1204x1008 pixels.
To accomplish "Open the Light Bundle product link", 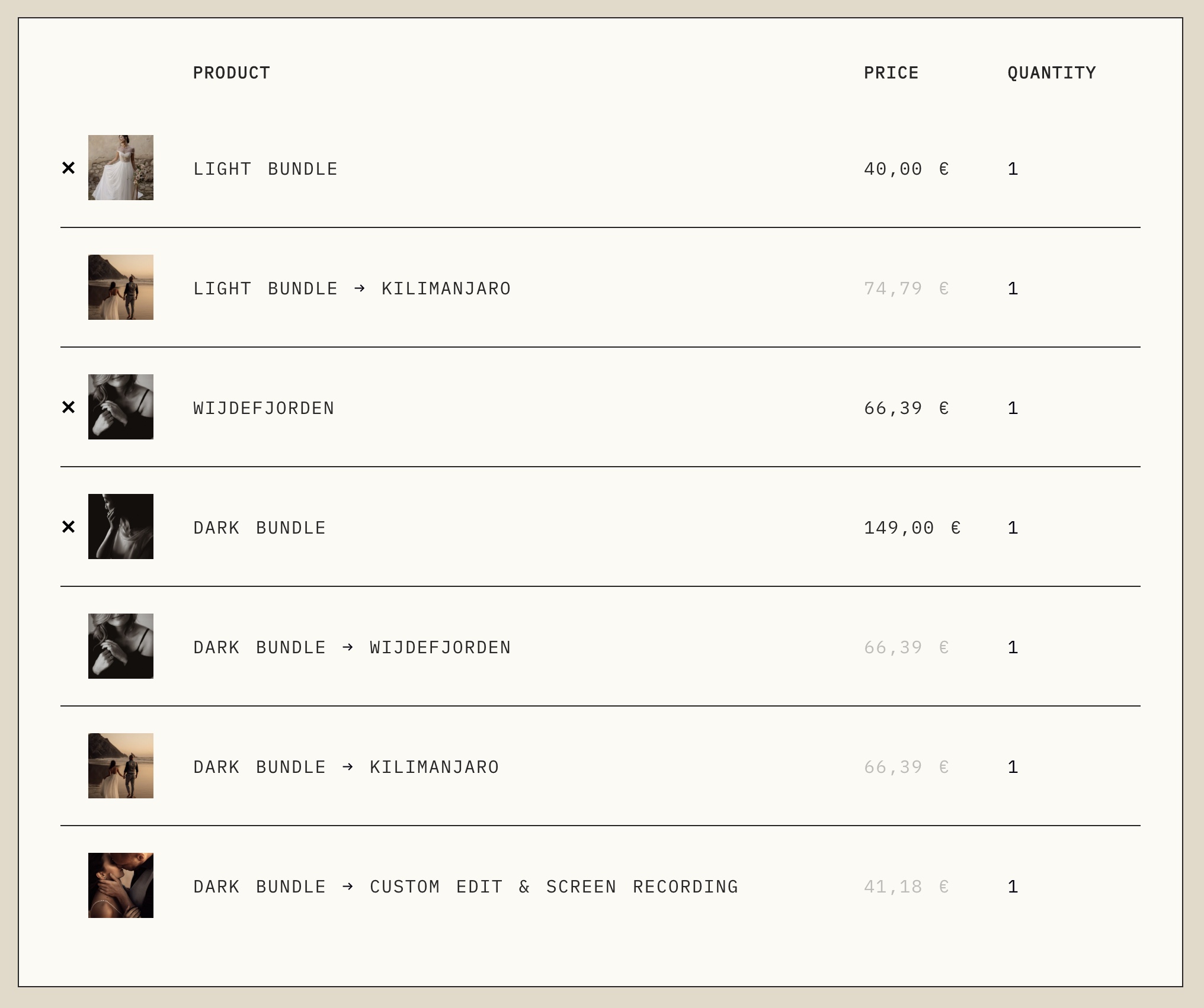I will coord(265,169).
